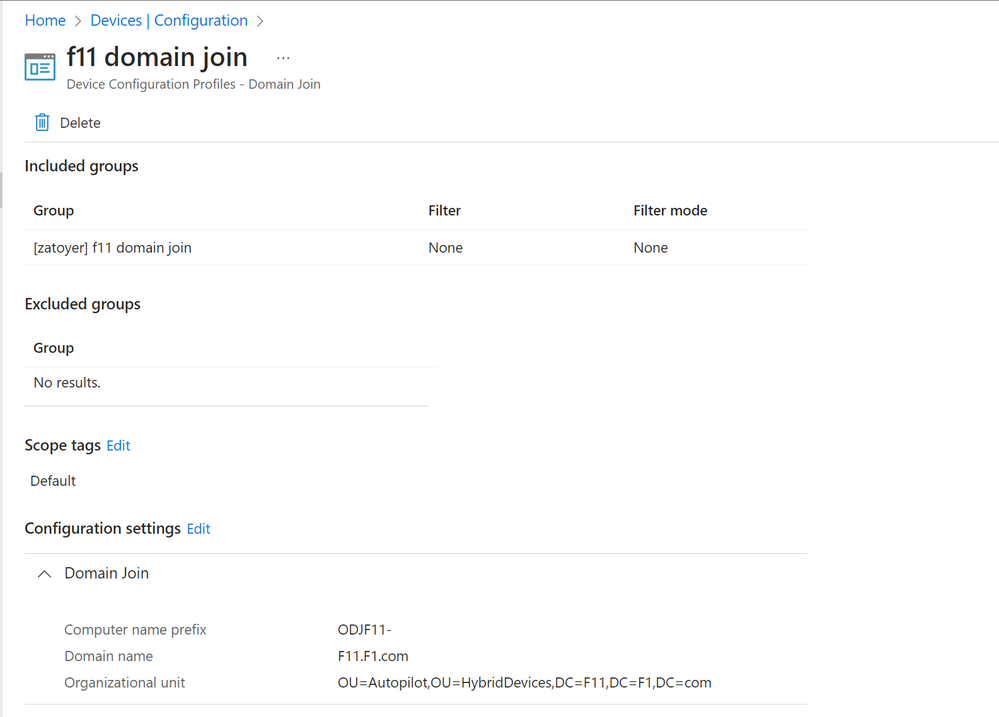Select the [zatoyer] f11 domain join group

112,247
